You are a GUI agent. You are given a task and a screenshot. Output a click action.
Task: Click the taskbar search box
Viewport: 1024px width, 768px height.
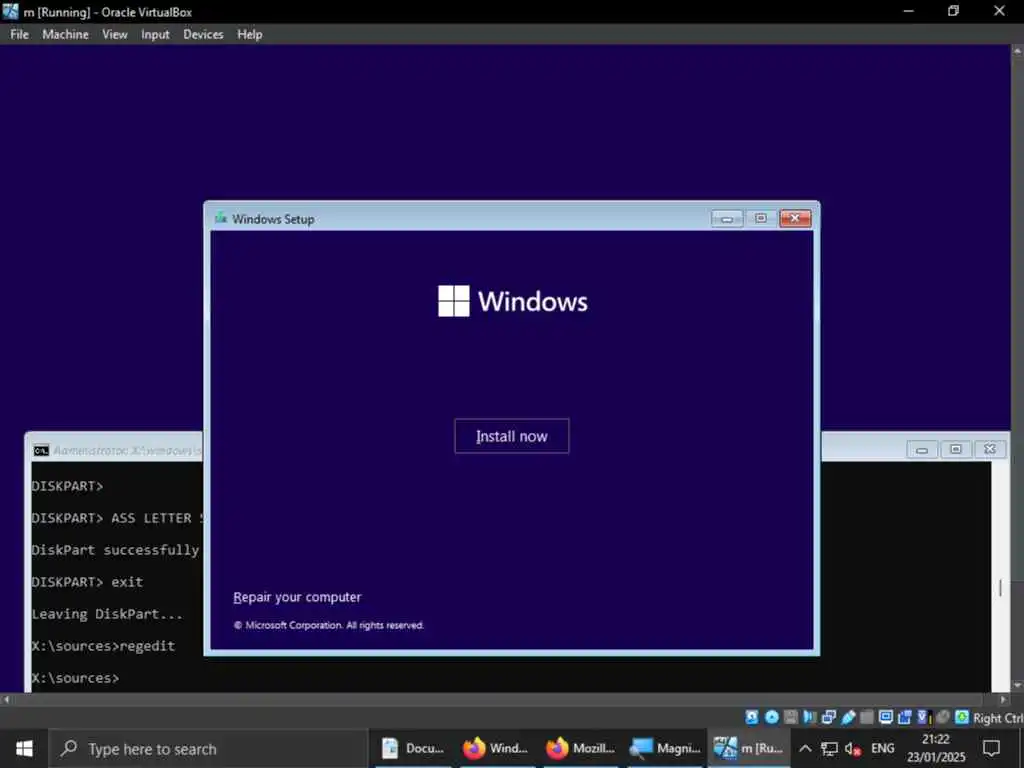(209, 748)
